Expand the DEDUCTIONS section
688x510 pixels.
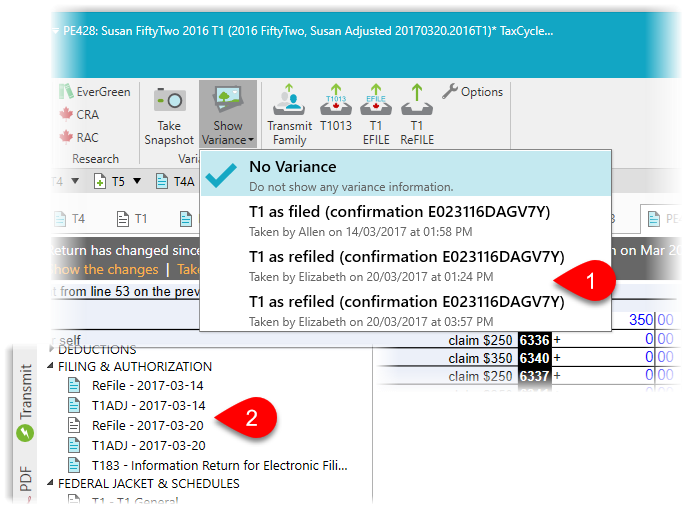pyautogui.click(x=51, y=348)
